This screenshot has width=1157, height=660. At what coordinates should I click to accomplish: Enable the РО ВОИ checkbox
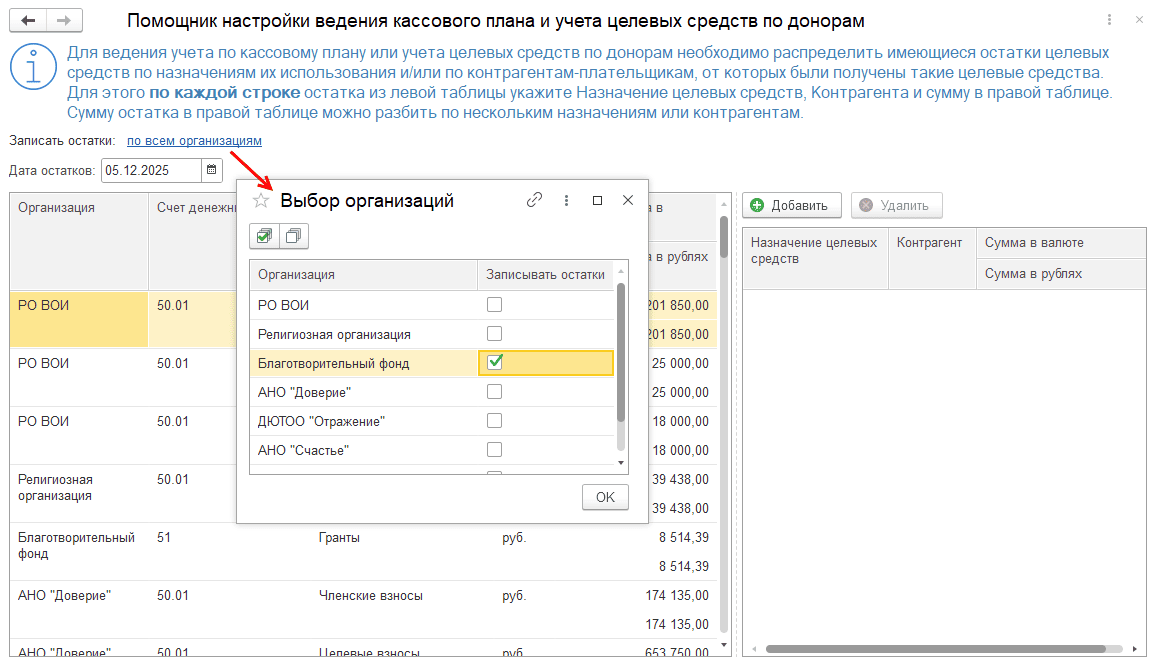click(x=494, y=305)
